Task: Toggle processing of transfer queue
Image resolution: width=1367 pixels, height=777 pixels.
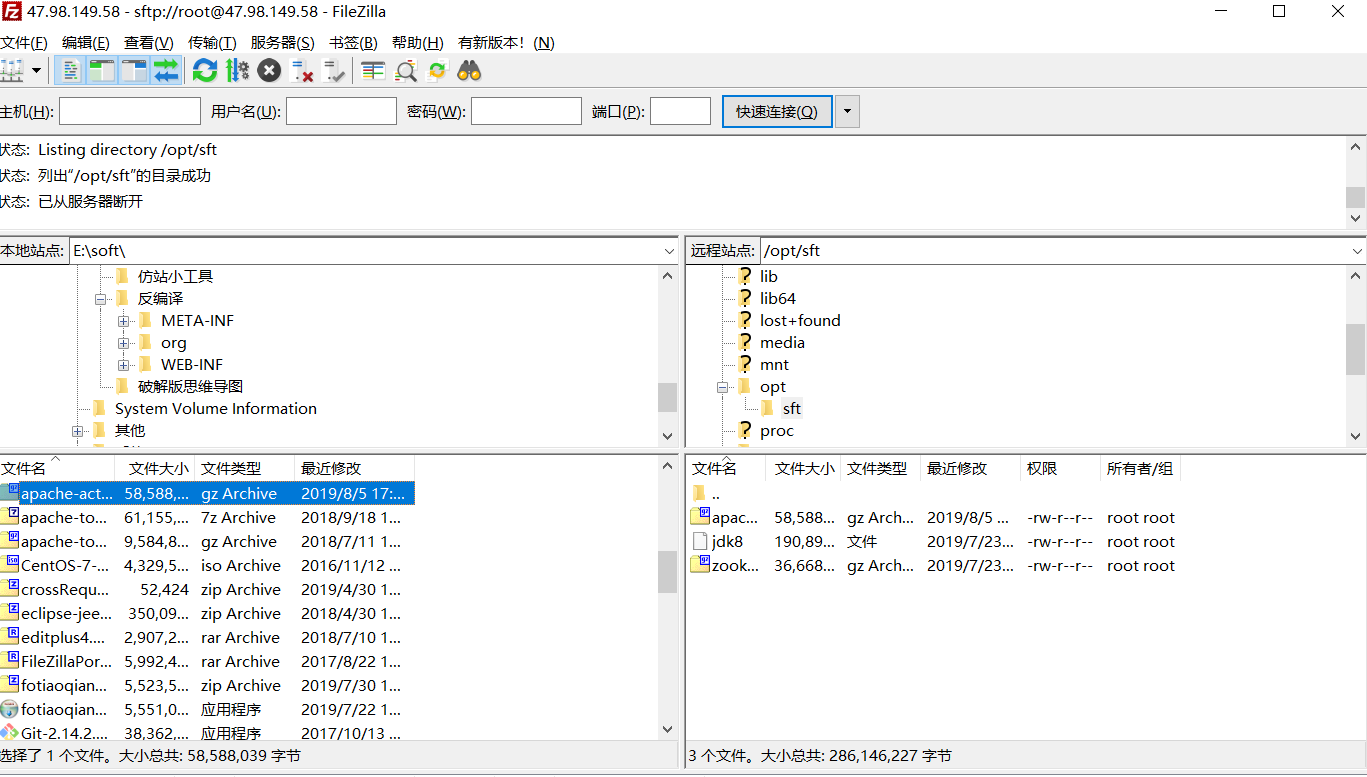Action: coord(237,71)
